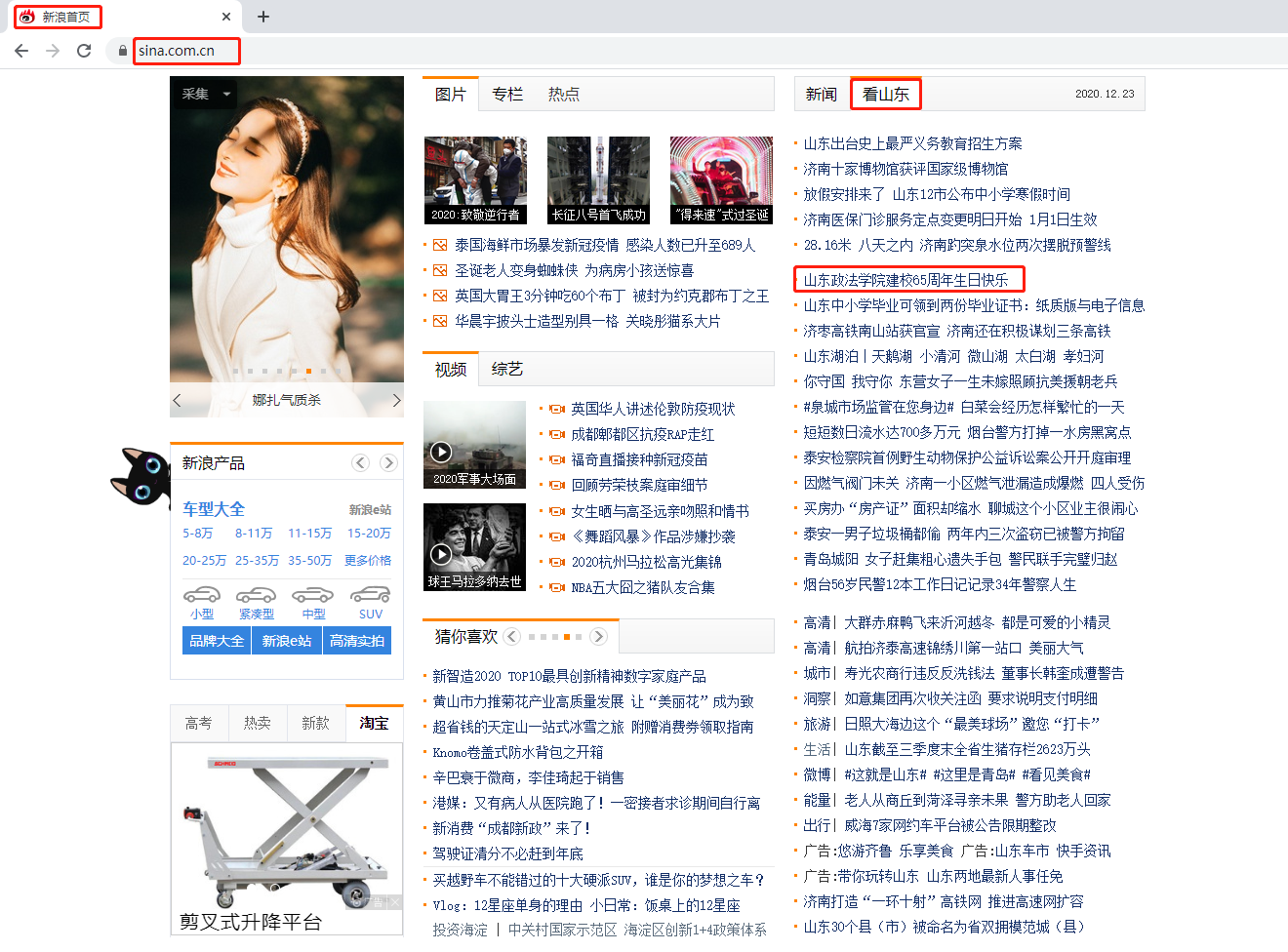1288x952 pixels.
Task: Open the 5-8万 price range link
Action: (197, 534)
